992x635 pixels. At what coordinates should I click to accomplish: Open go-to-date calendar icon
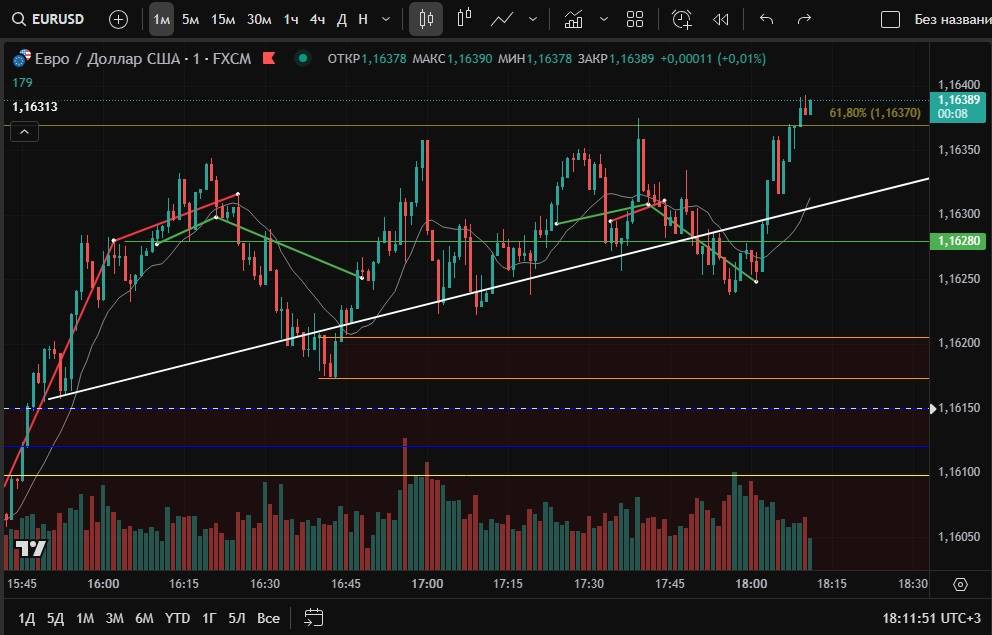313,617
